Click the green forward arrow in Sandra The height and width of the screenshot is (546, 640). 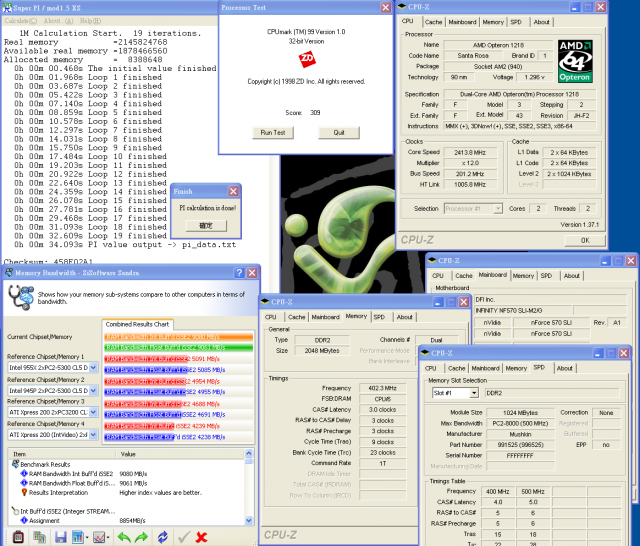pyautogui.click(x=141, y=537)
